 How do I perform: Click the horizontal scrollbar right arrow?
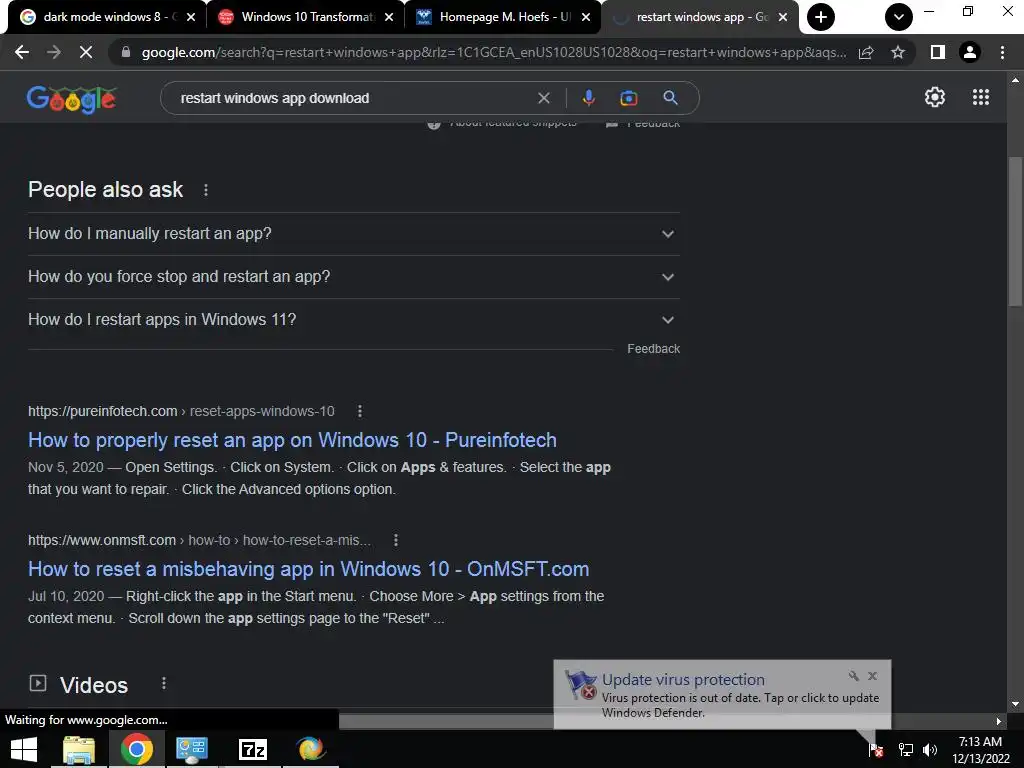[999, 722]
